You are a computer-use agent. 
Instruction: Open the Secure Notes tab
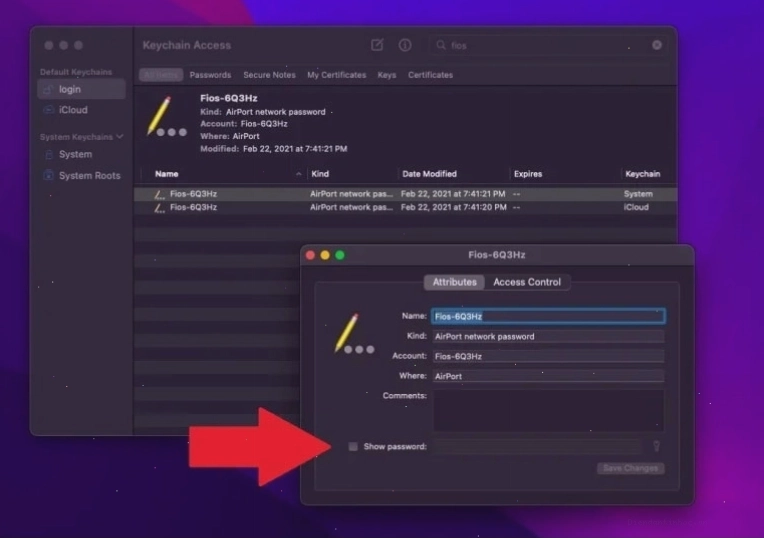pos(269,75)
